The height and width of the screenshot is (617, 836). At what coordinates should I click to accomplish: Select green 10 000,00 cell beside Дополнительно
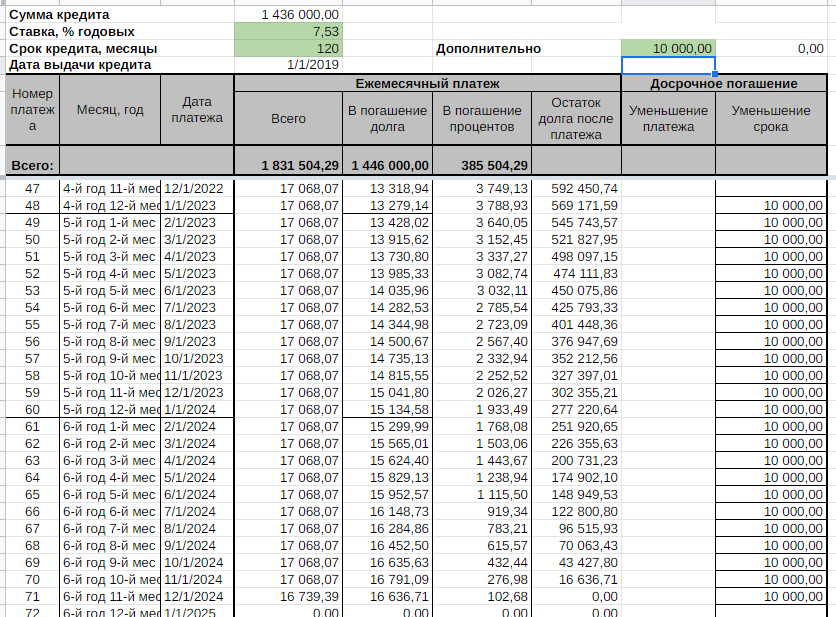point(668,48)
